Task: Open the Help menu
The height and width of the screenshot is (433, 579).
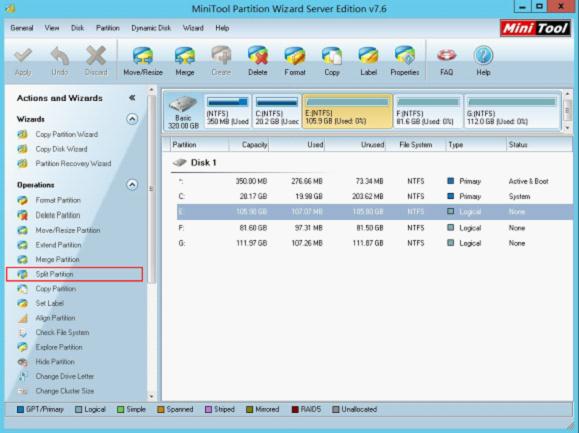Action: 222,28
